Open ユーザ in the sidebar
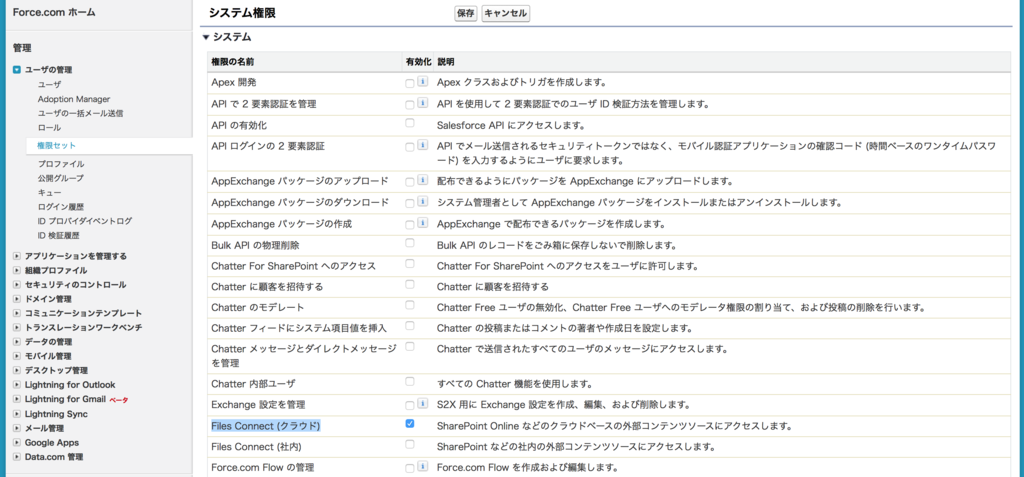Viewport: 1024px width, 477px height. pos(49,85)
